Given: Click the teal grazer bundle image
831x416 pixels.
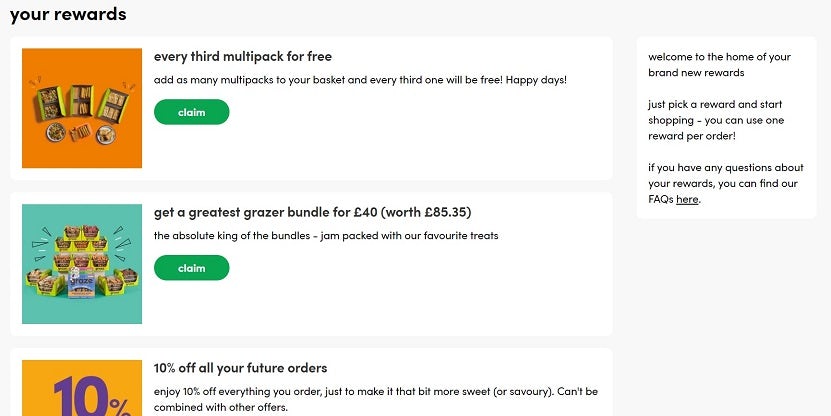Looking at the screenshot, I should click(82, 264).
